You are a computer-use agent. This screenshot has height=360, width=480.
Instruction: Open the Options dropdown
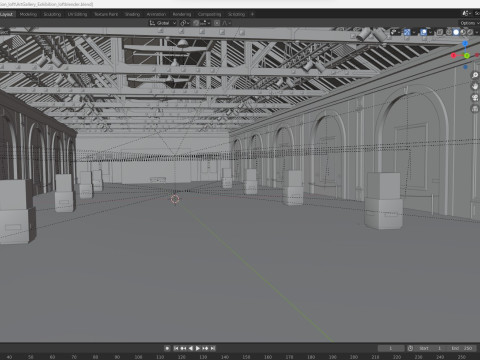point(470,23)
